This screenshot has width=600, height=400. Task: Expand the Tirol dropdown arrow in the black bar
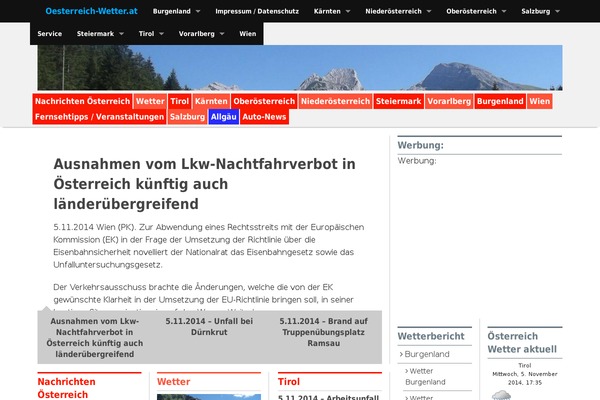[x=161, y=34]
